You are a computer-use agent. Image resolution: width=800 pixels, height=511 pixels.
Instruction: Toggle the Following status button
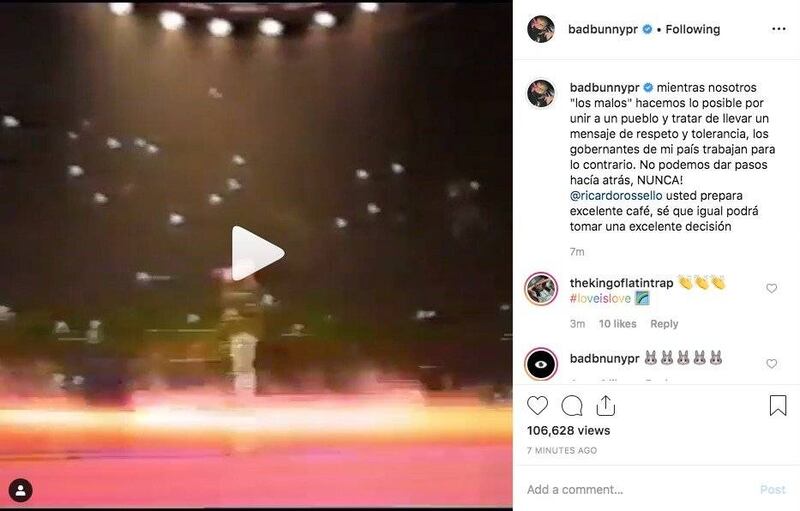click(692, 30)
